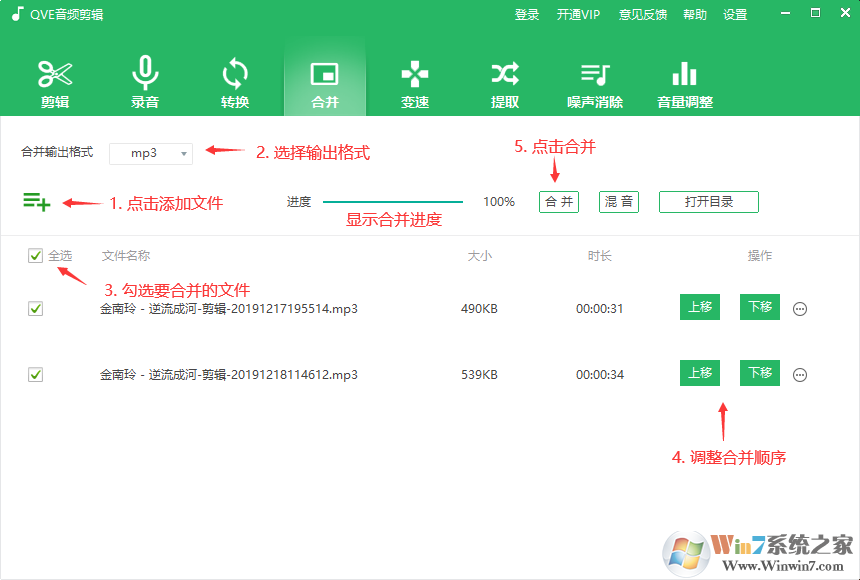Click the 合并 merge button
This screenshot has width=860, height=580.
coord(558,201)
